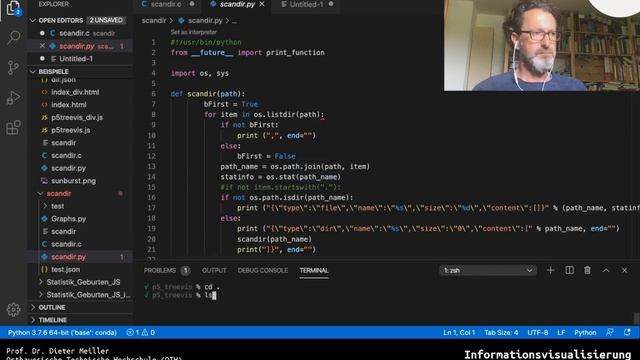Change the Python language mode

click(x=585, y=332)
